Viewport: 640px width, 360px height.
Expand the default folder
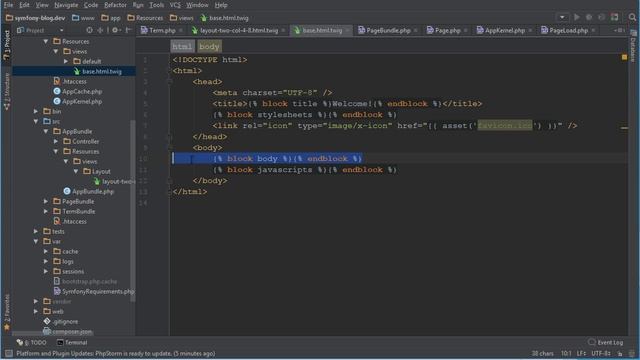(x=66, y=61)
